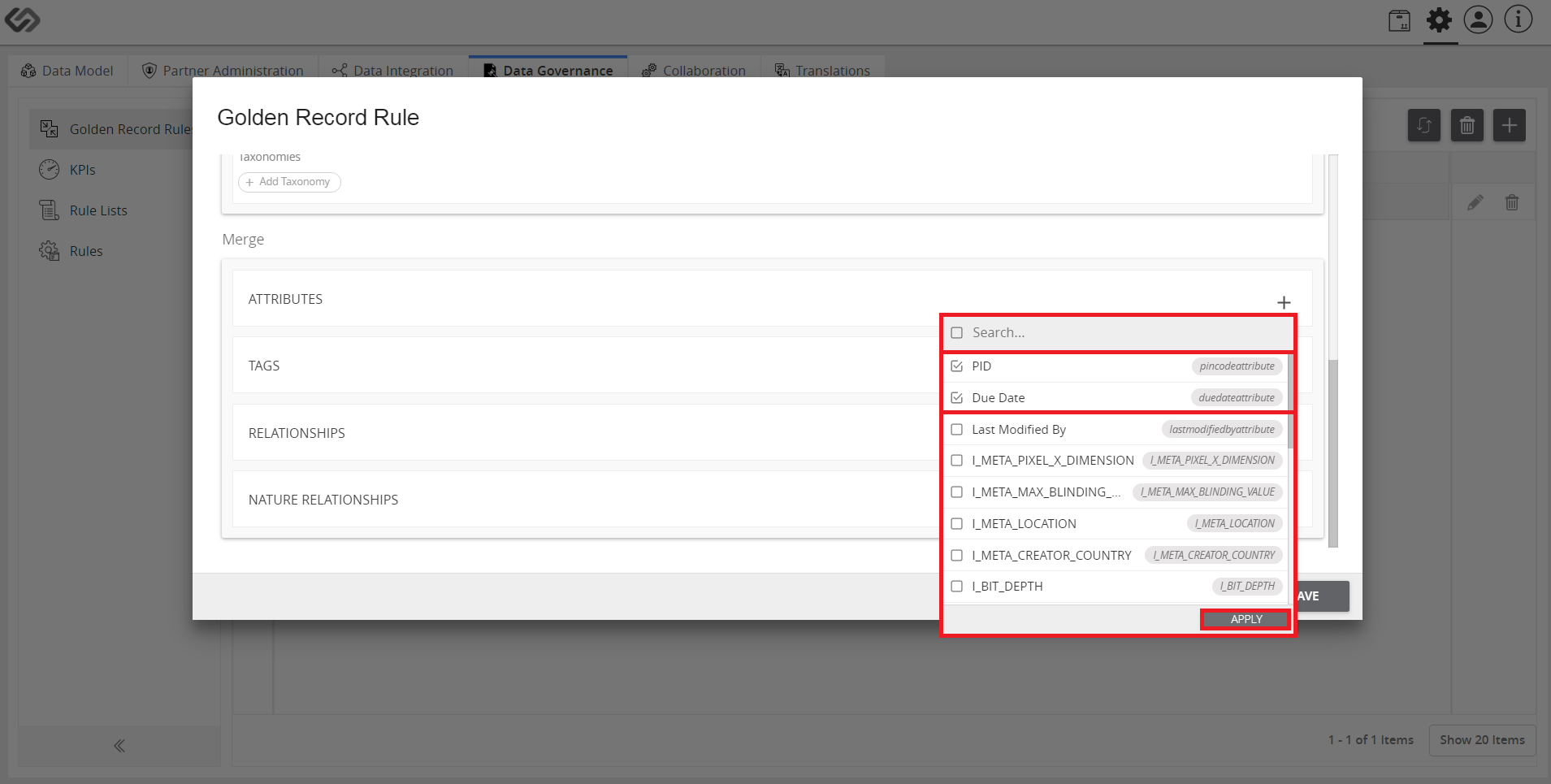Viewport: 1551px width, 784px height.
Task: Click the Merge section heading
Action: (243, 240)
